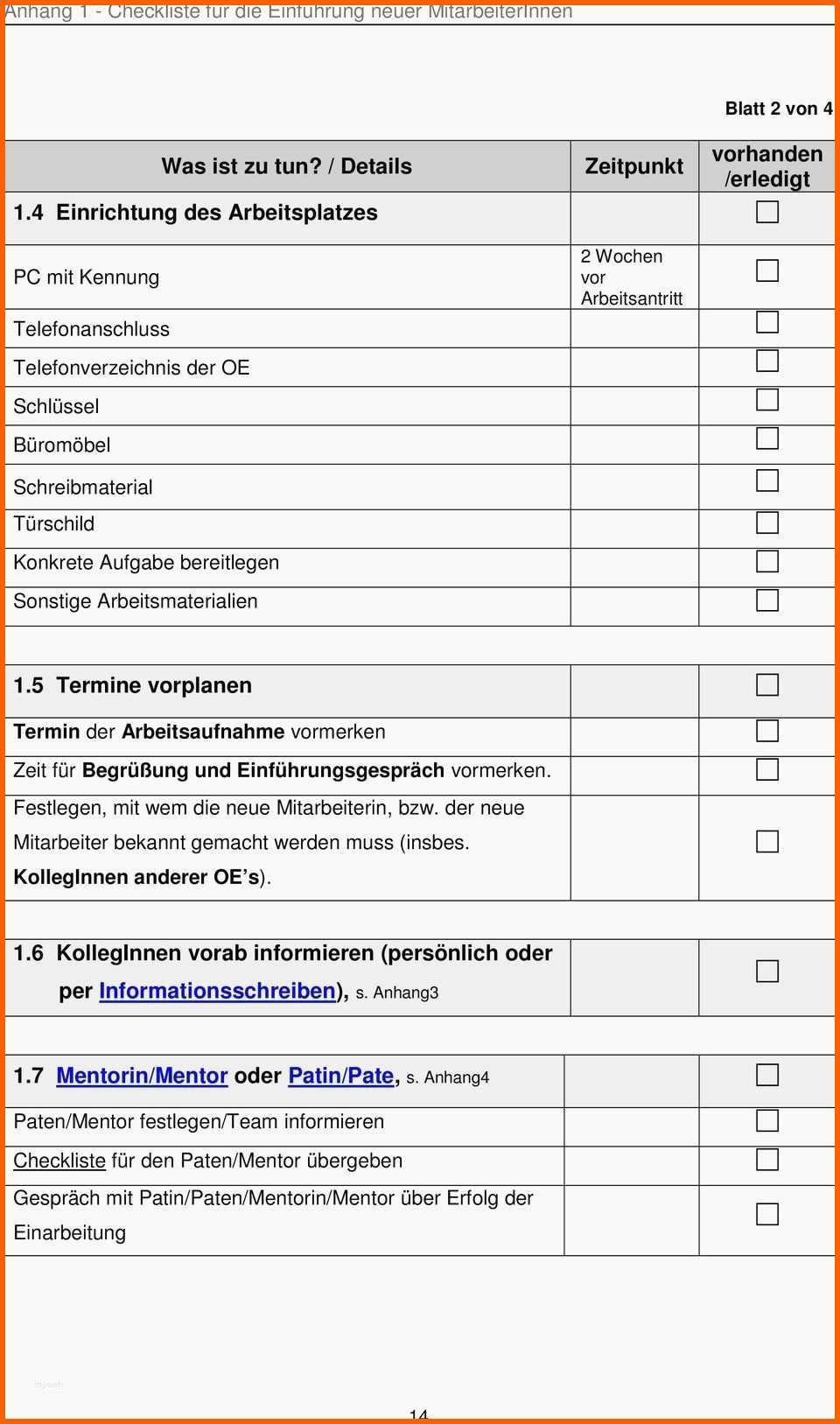Tick the Büromöbel checkbox

click(x=767, y=438)
